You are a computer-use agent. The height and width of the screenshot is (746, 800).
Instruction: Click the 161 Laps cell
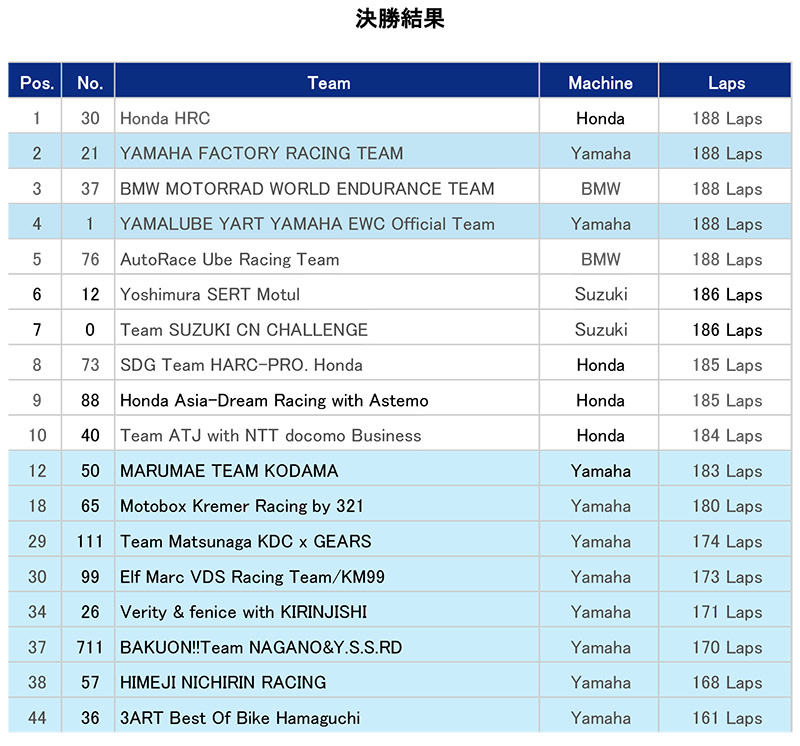[x=725, y=717]
